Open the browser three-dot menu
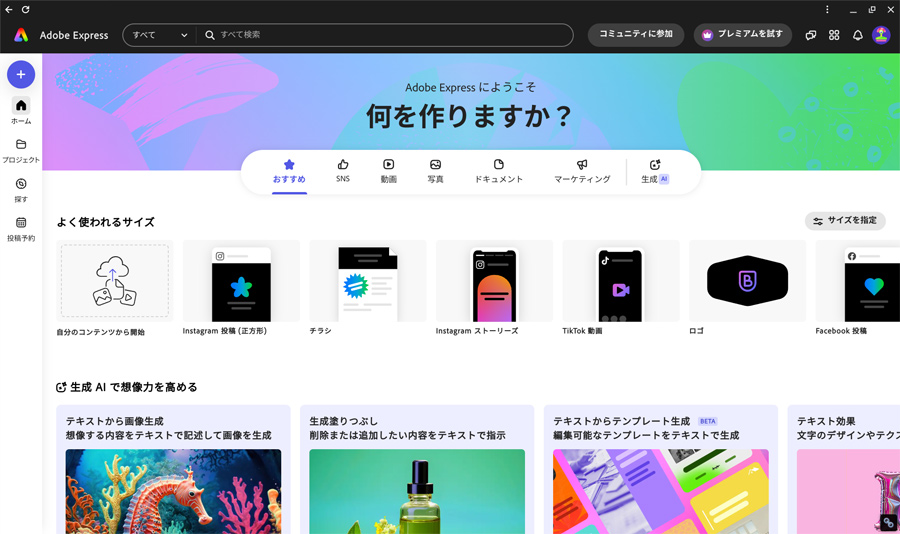Viewport: 900px width, 534px height. click(x=827, y=9)
